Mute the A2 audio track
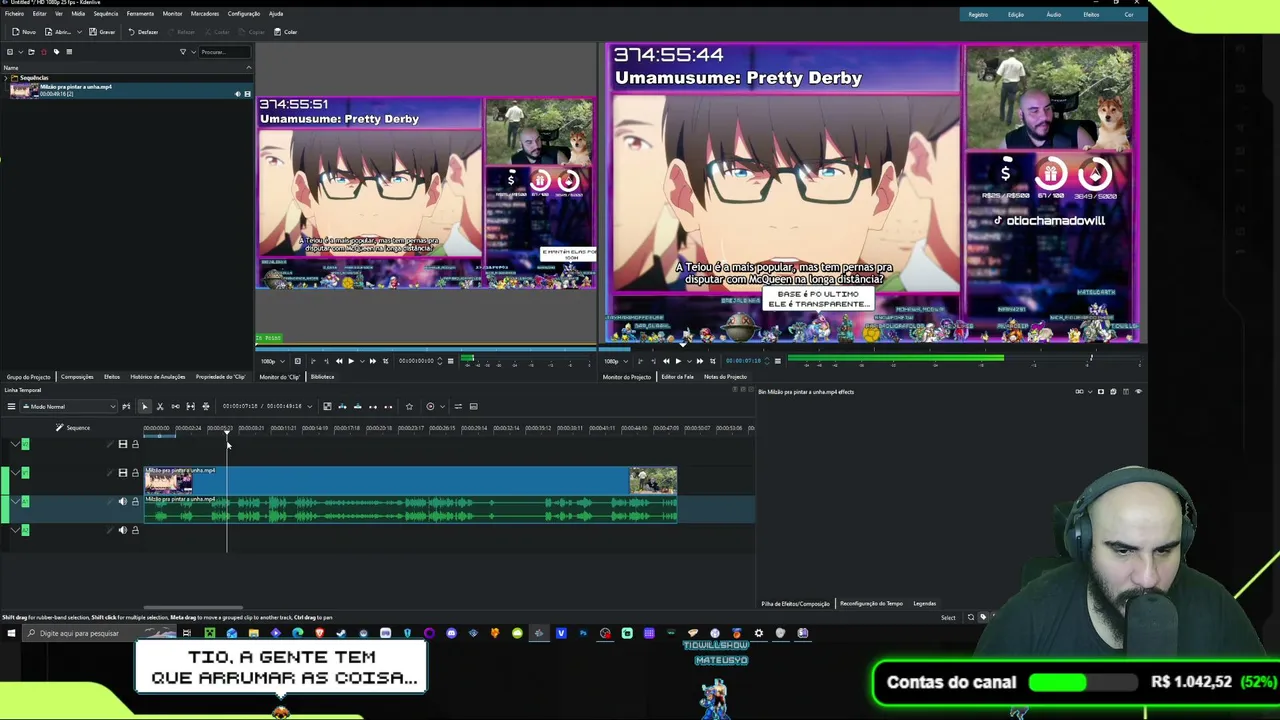 pos(123,531)
